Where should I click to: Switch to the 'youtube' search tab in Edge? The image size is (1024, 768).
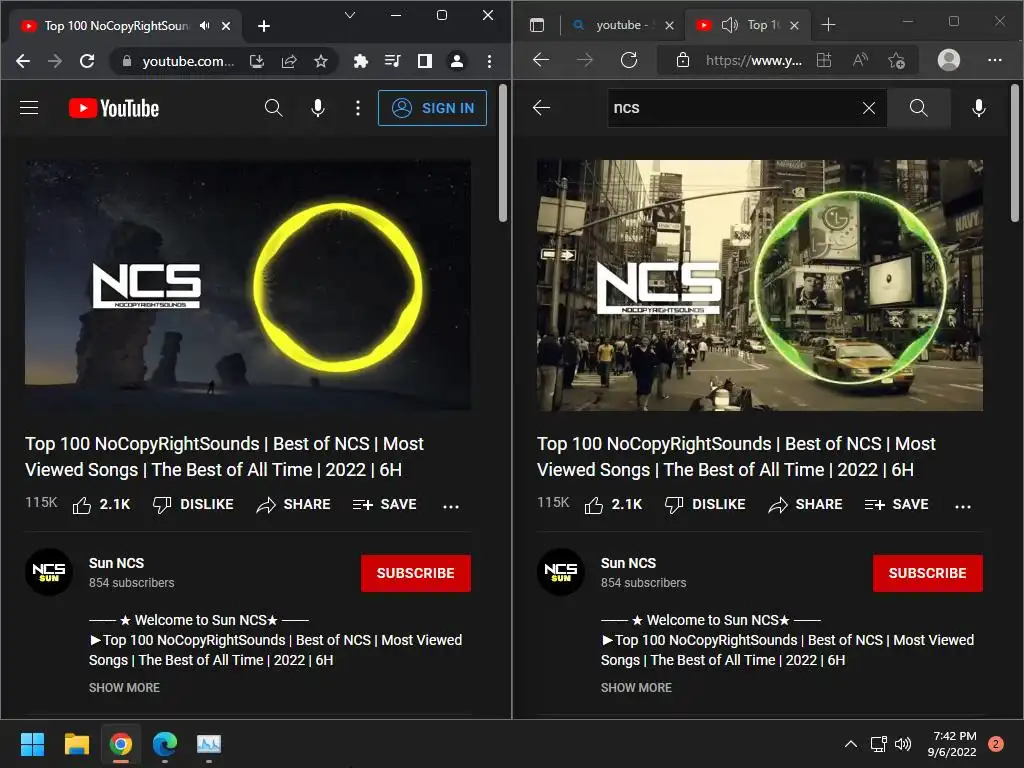pyautogui.click(x=622, y=25)
